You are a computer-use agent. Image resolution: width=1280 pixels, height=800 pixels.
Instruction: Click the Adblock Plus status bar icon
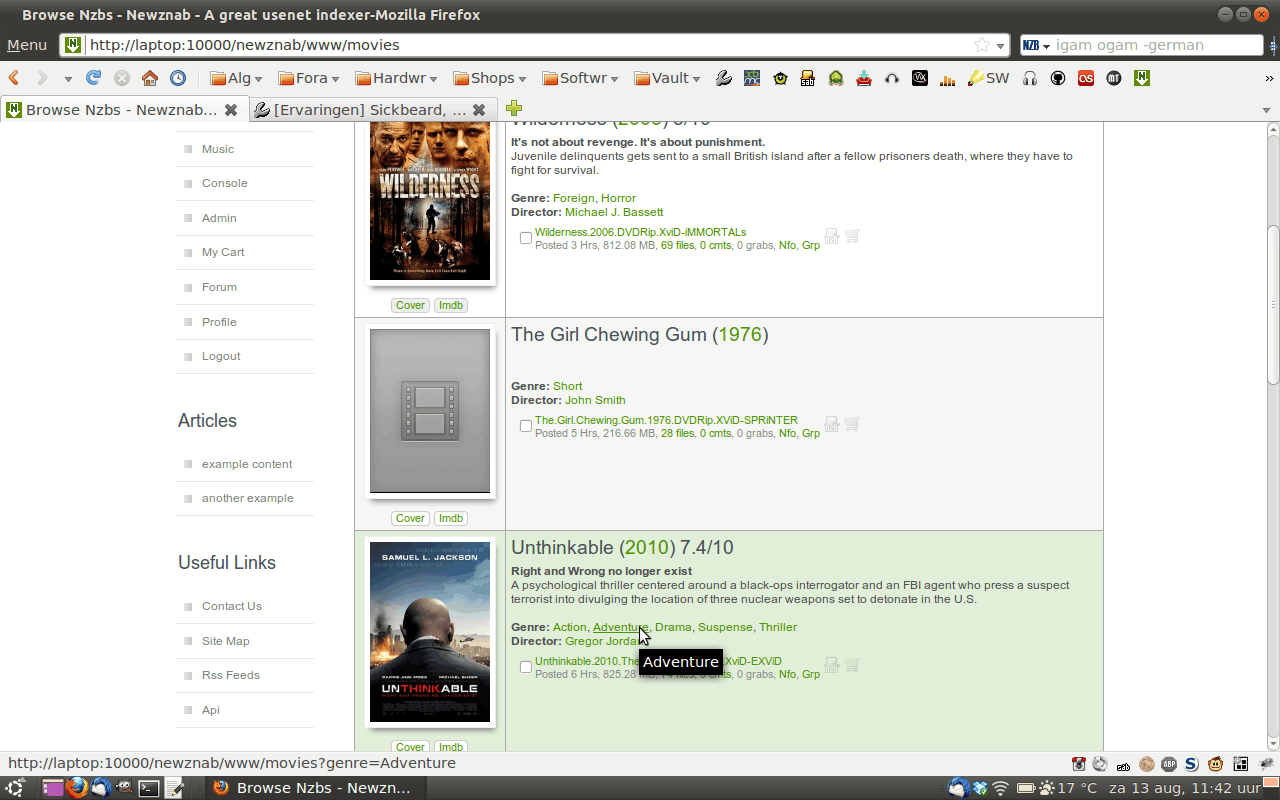click(1169, 764)
